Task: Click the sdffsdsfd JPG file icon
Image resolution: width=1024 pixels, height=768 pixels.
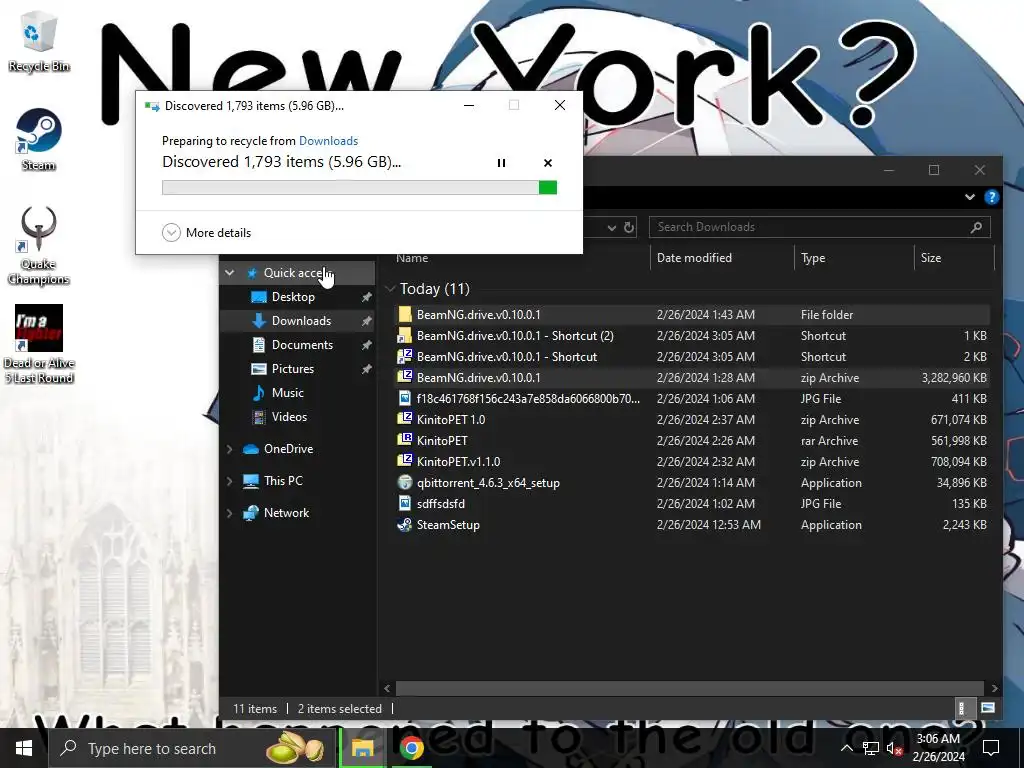Action: coord(405,504)
